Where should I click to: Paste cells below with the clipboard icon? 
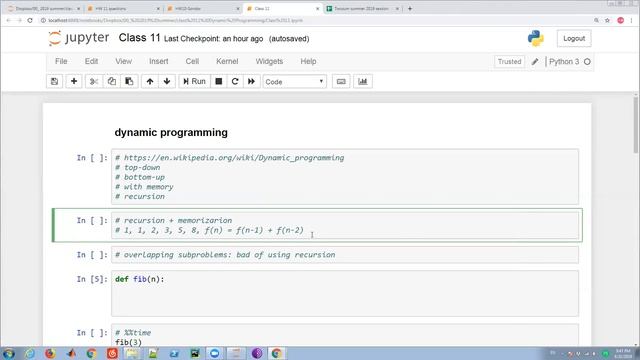[129, 81]
